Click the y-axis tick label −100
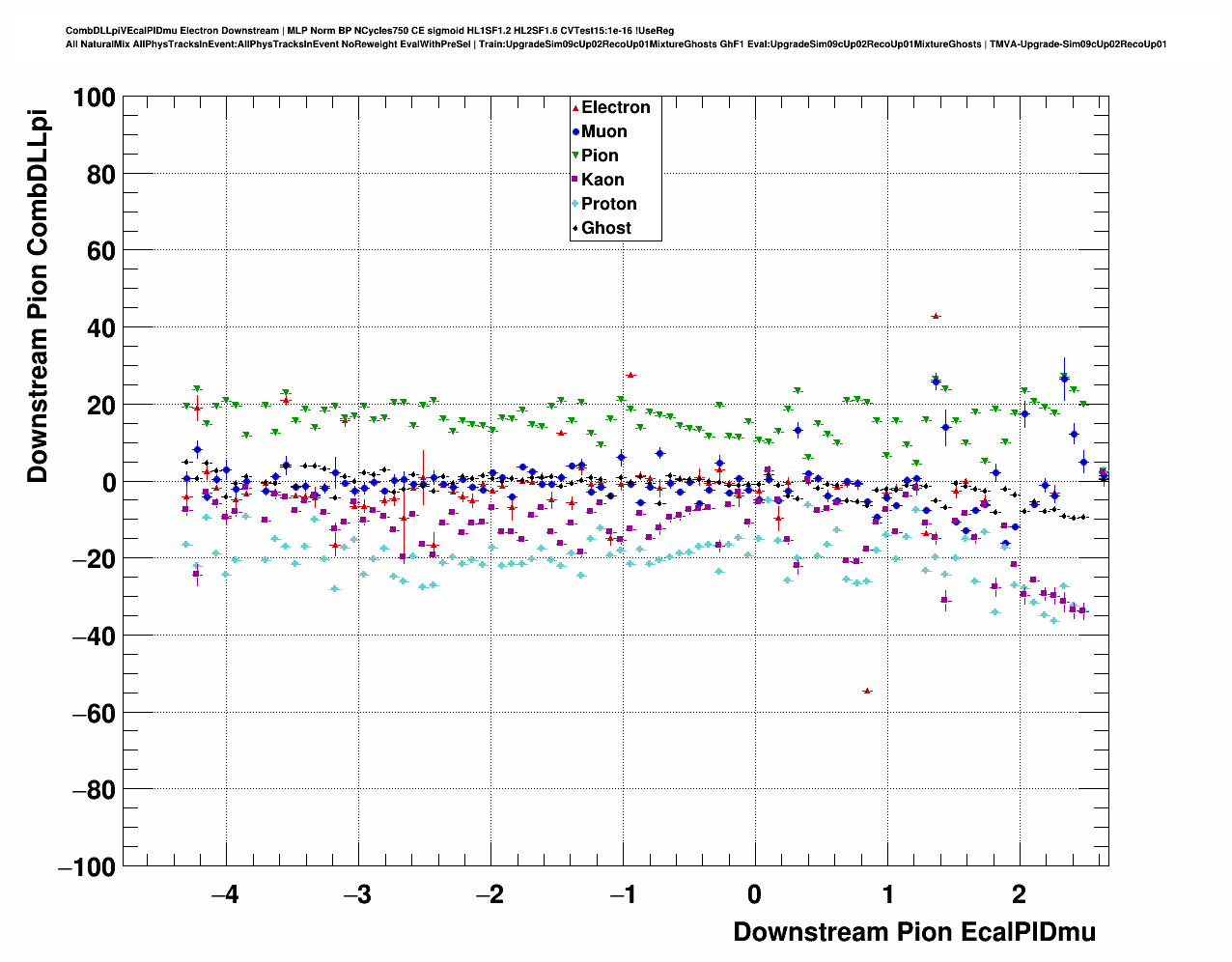Image resolution: width=1232 pixels, height=962 pixels. click(87, 867)
